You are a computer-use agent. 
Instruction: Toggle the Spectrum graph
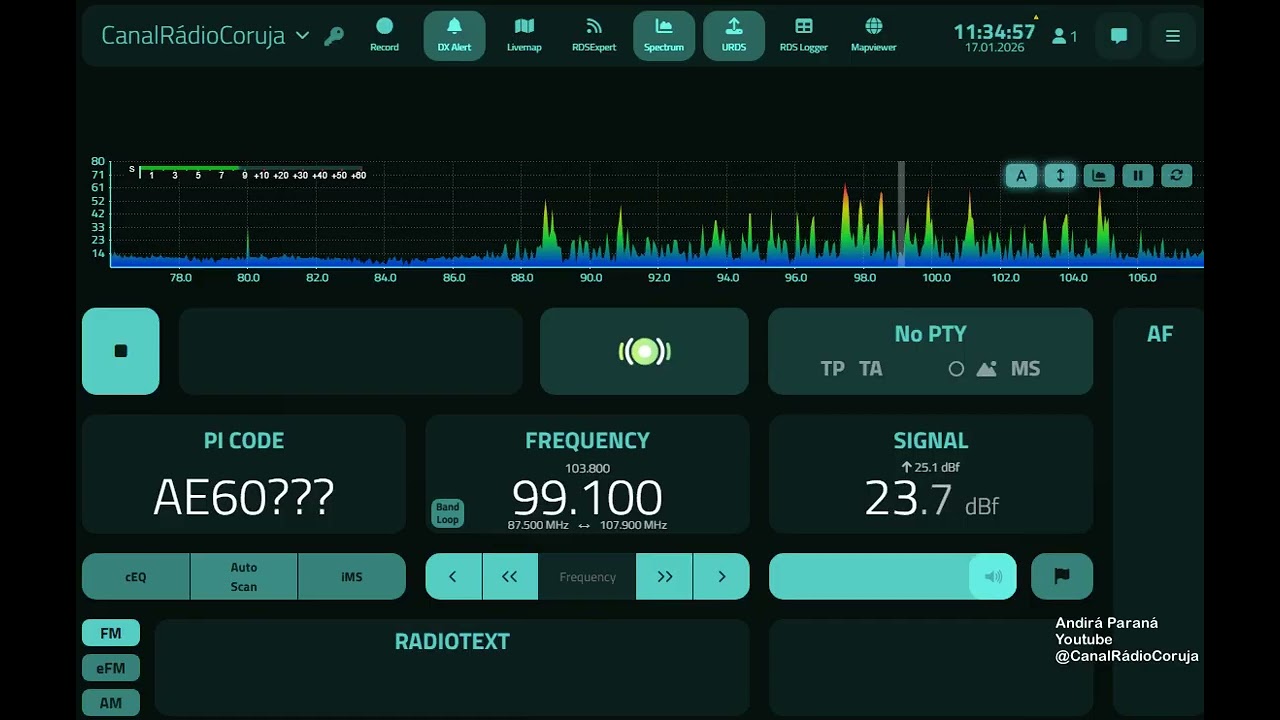pos(664,35)
